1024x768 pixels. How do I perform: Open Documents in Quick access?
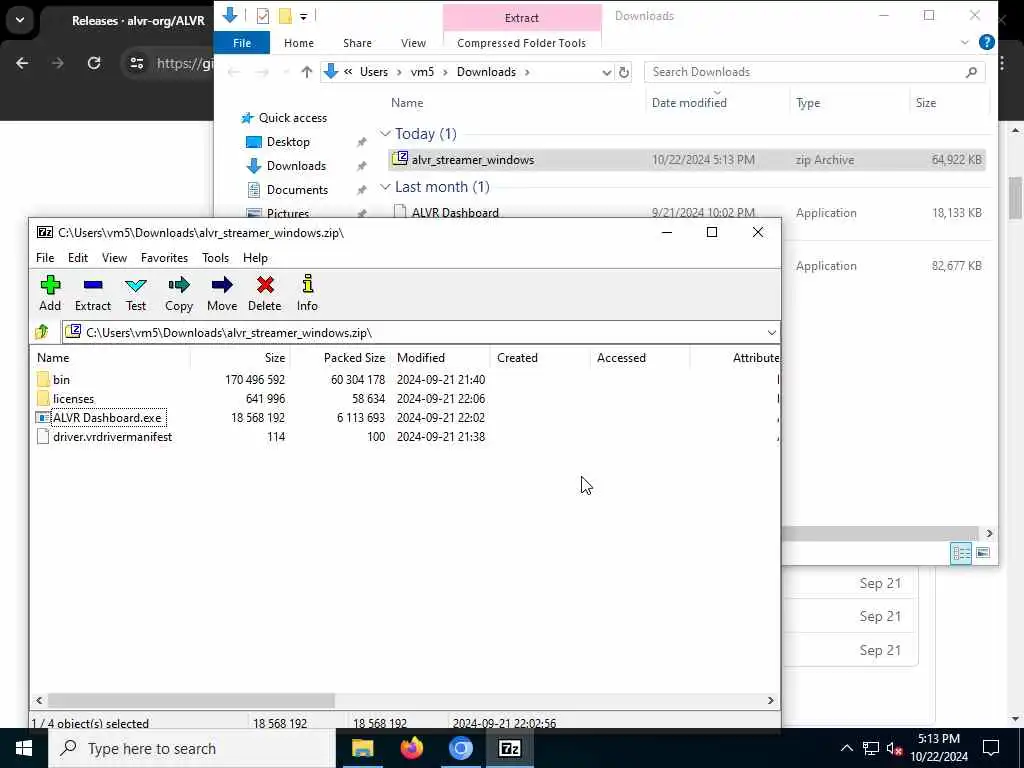[x=297, y=190]
